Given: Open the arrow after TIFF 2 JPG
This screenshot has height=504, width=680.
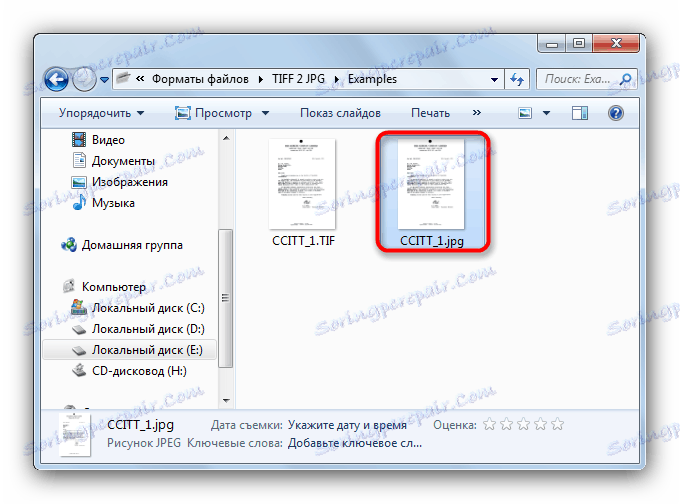Looking at the screenshot, I should point(337,79).
